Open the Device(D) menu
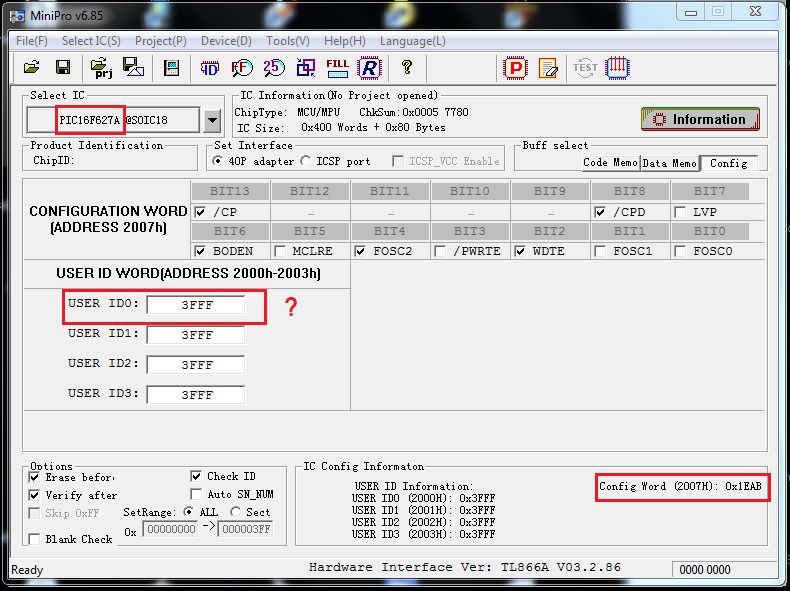Screen dimensions: 790x591 (x=226, y=41)
